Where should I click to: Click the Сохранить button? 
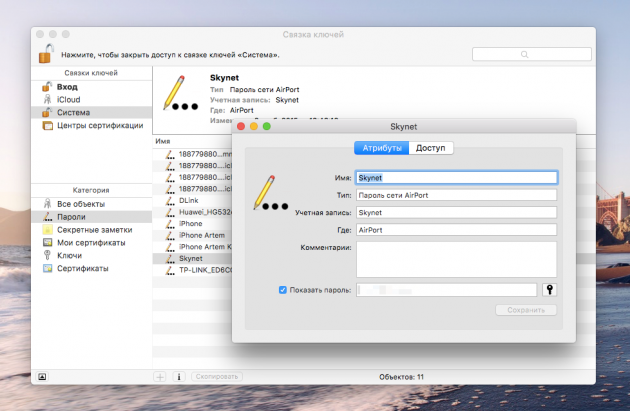click(525, 310)
